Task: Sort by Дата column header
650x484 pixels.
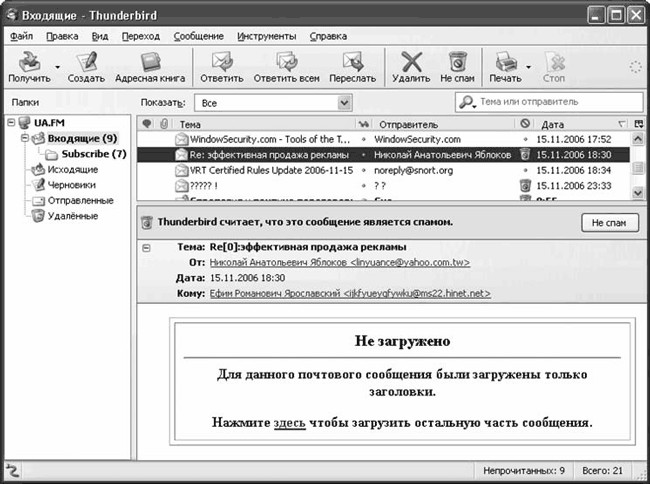Action: (x=580, y=124)
